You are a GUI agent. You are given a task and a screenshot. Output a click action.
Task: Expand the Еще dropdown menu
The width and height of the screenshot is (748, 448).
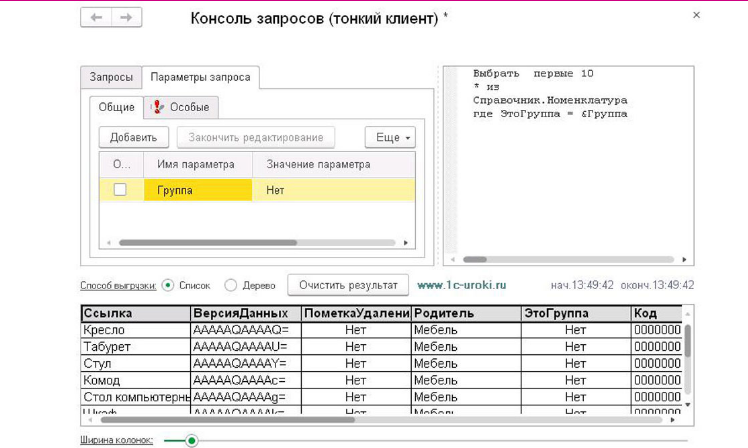click(x=390, y=138)
